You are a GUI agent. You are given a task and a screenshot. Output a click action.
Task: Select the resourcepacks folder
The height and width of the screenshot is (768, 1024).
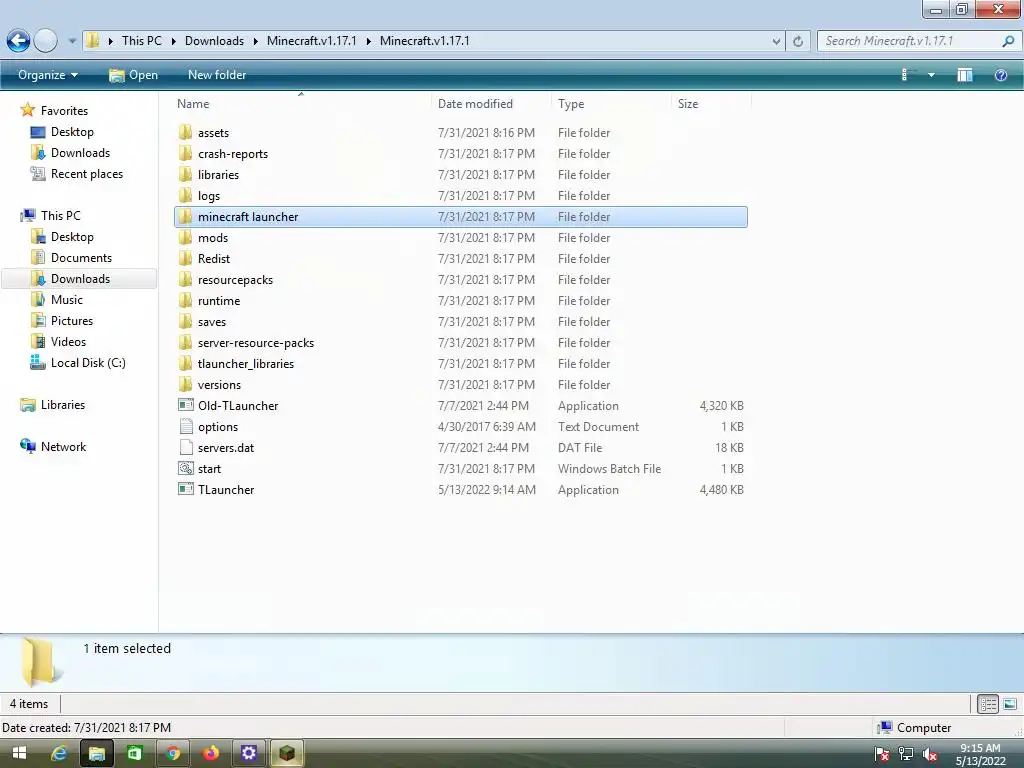460,280
